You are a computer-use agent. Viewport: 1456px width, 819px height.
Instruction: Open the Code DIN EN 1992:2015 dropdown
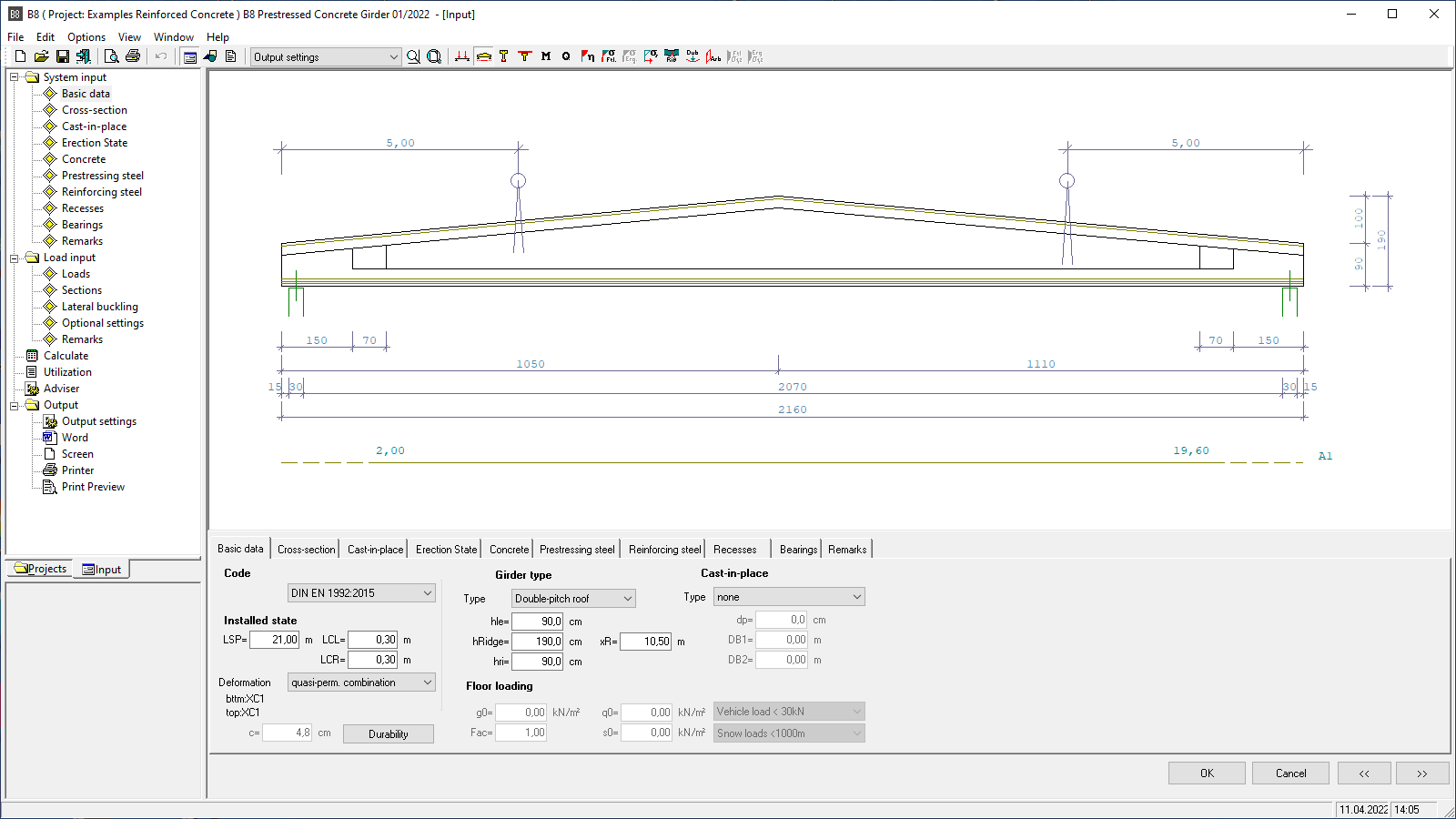(361, 593)
